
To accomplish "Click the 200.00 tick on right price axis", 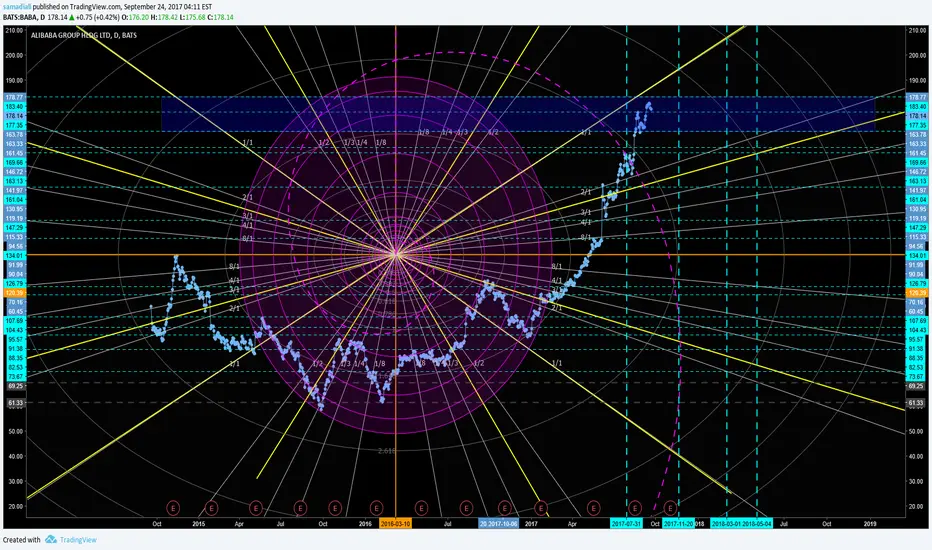I will [917, 55].
